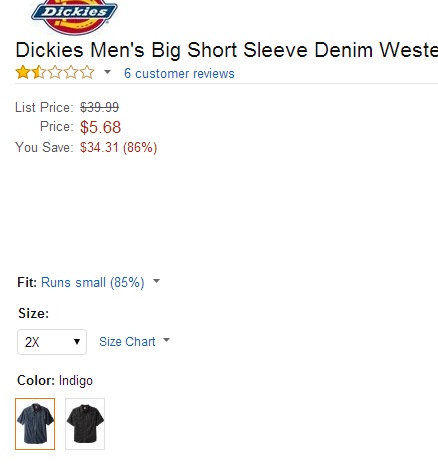Image resolution: width=438 pixels, height=464 pixels.
Task: Click the filled first gold star
Action: pyautogui.click(x=23, y=72)
